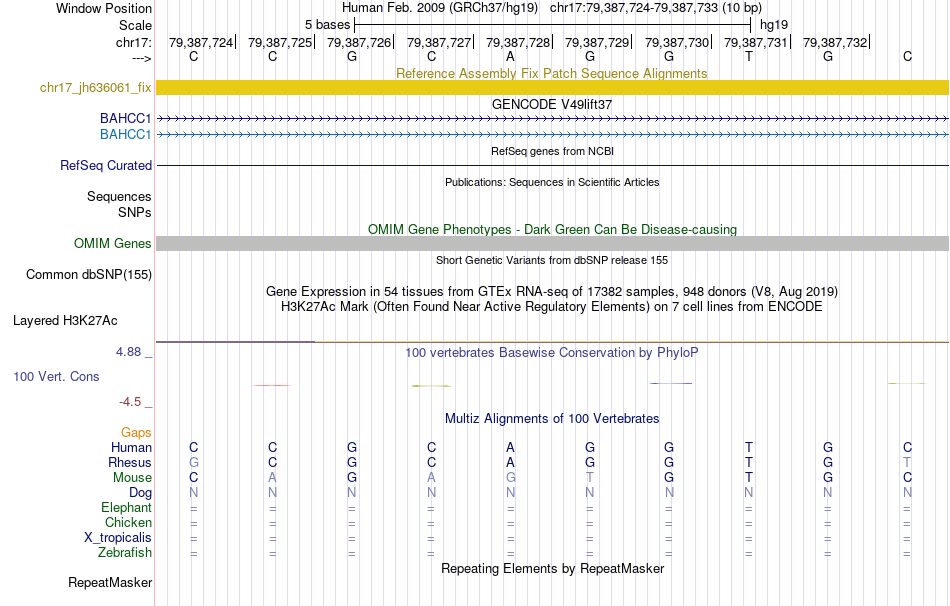This screenshot has height=606, width=950.
Task: Open RefSeq genes from NCBI title
Action: click(552, 151)
